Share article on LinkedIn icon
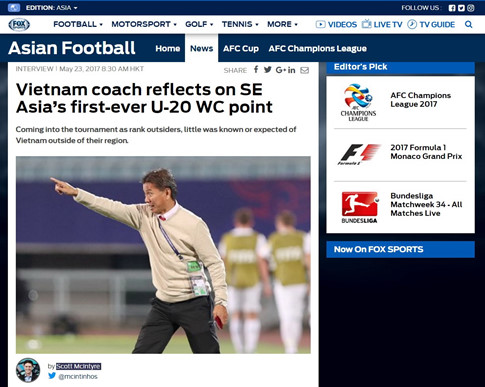 291,70
